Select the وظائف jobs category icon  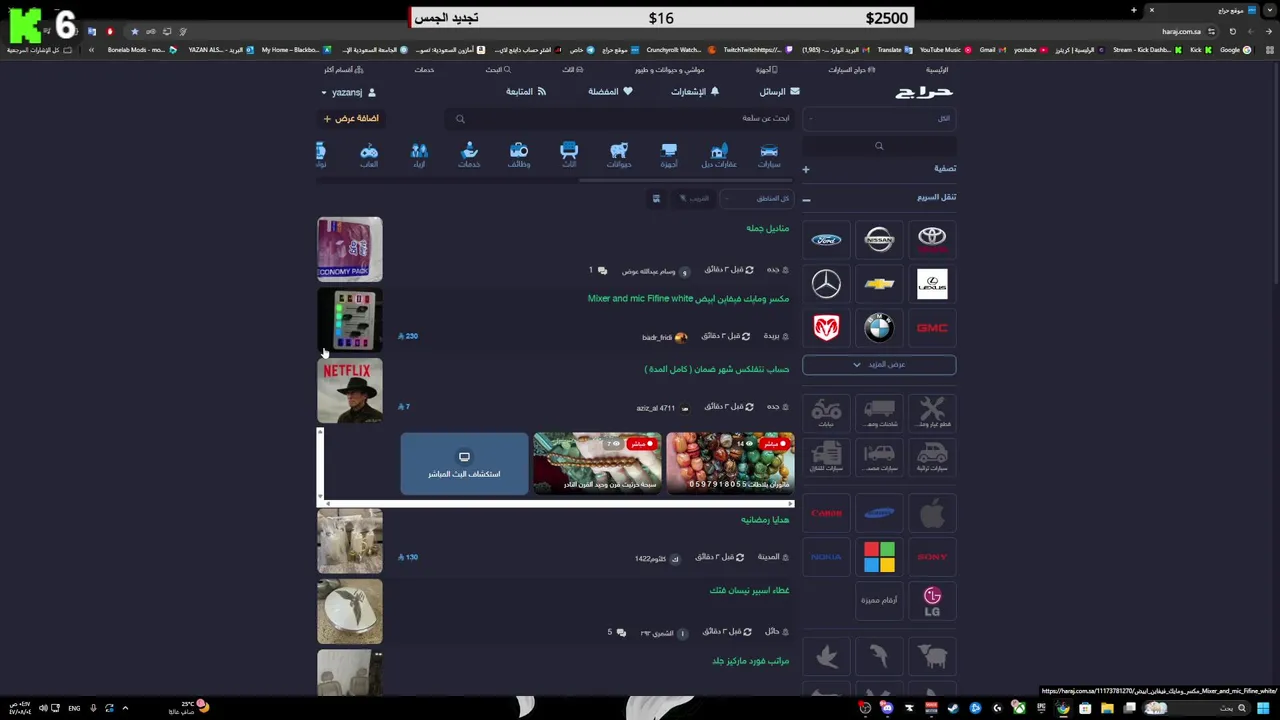pos(519,155)
